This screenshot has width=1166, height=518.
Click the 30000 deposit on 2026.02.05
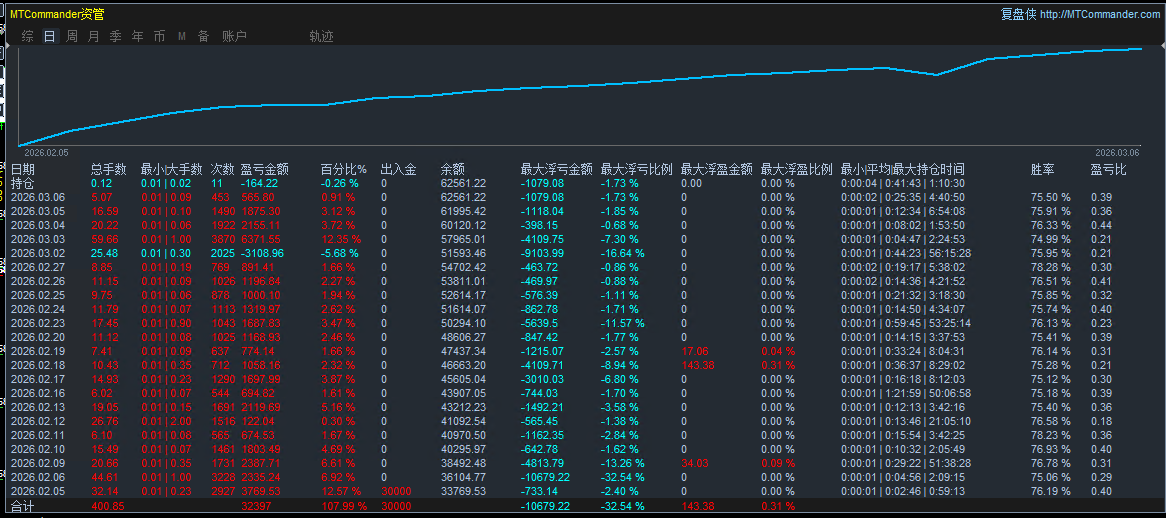tap(396, 491)
